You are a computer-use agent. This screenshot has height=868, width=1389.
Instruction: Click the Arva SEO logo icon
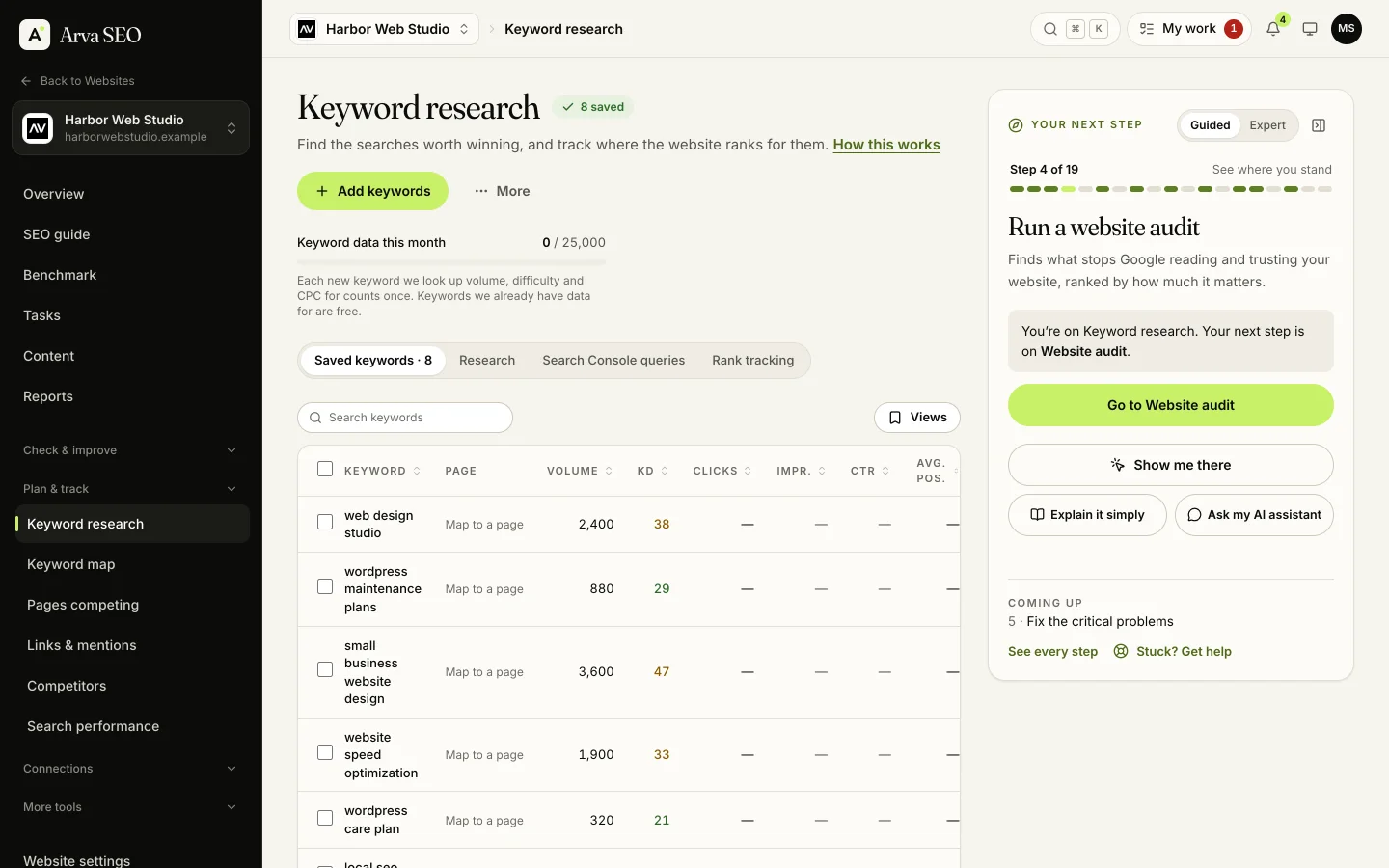coord(35,35)
